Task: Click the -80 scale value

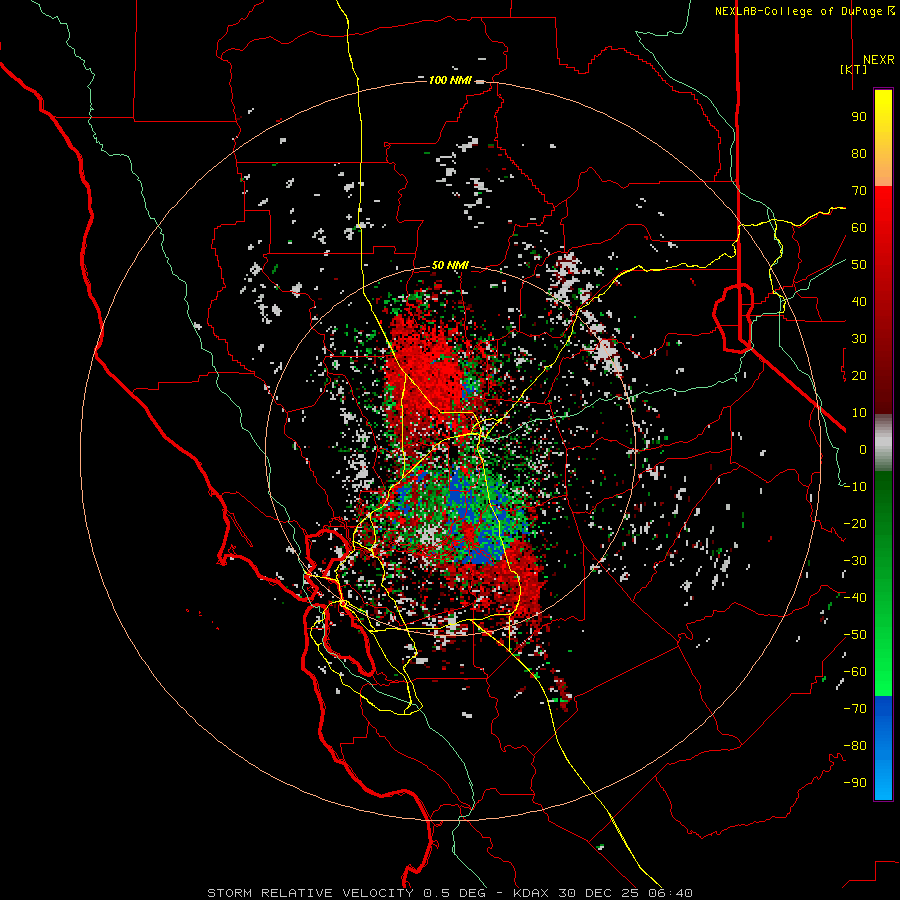Action: pos(855,746)
